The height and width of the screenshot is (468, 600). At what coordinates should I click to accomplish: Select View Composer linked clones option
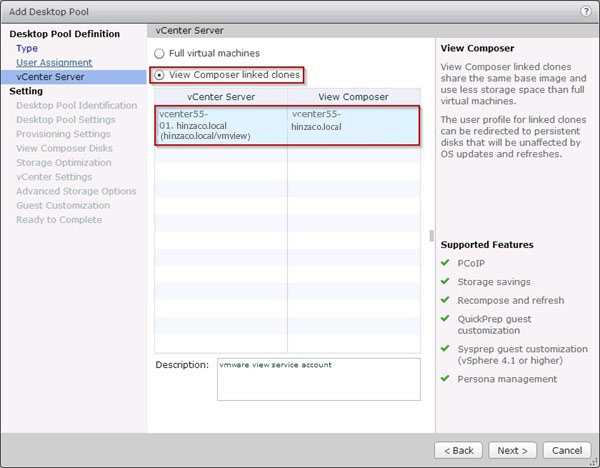[159, 75]
